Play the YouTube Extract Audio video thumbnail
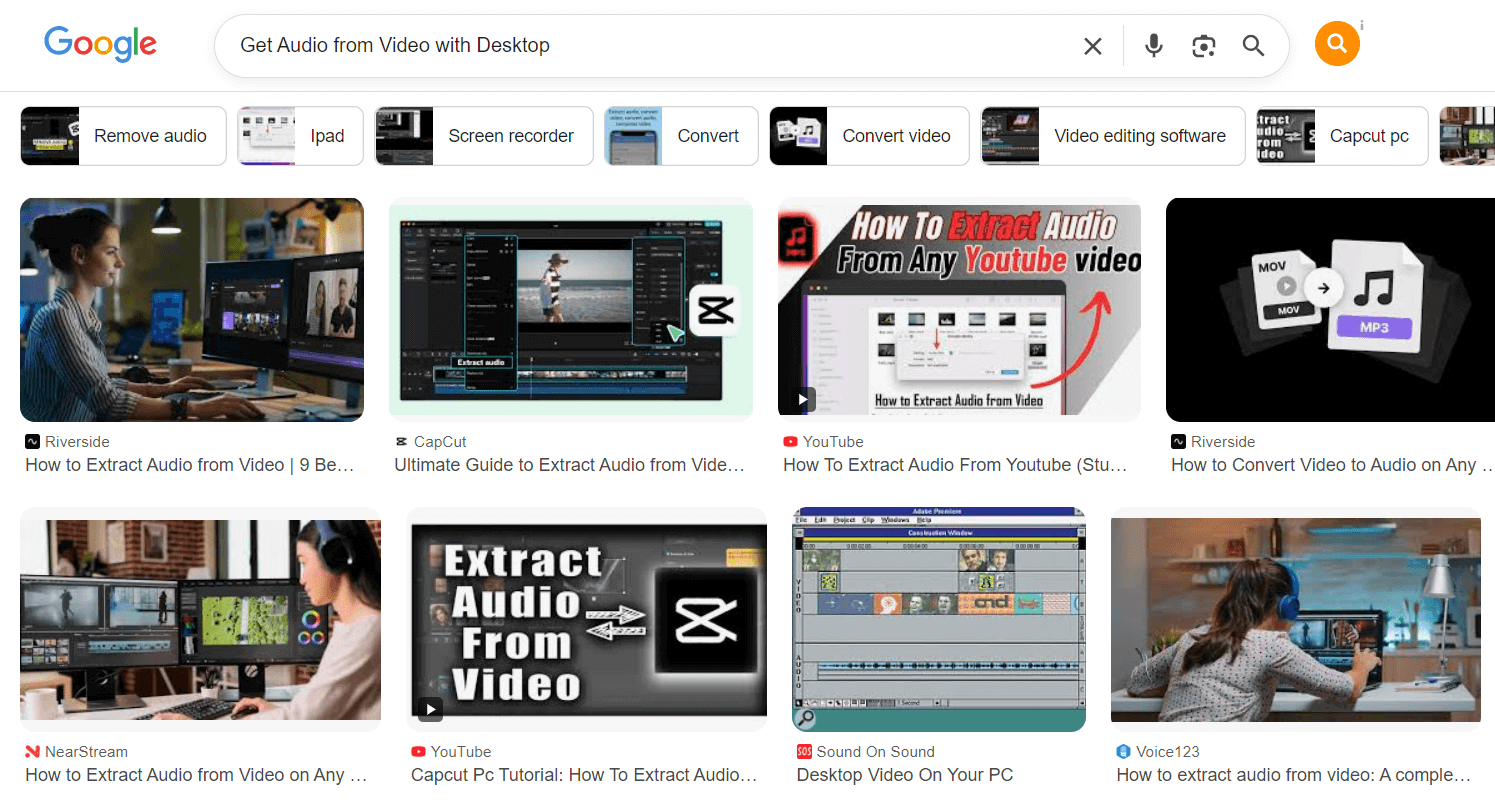1495x805 pixels. pyautogui.click(x=959, y=310)
